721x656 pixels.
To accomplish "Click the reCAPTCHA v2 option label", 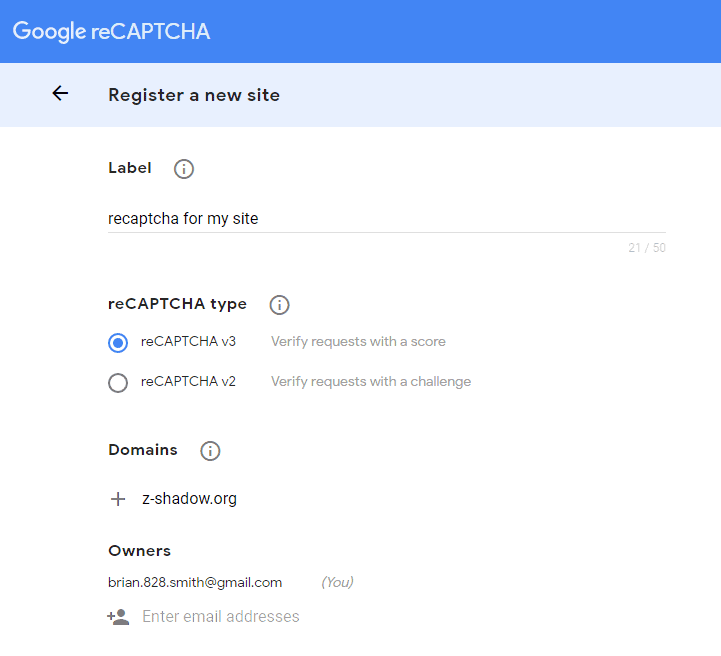I will (x=188, y=382).
